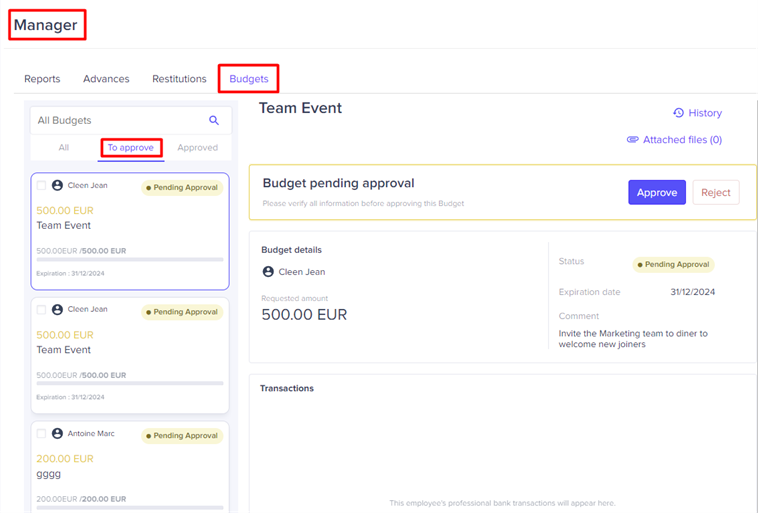Click the user avatar icon in Budget details
Viewport: 763px width, 513px height.
[268, 271]
